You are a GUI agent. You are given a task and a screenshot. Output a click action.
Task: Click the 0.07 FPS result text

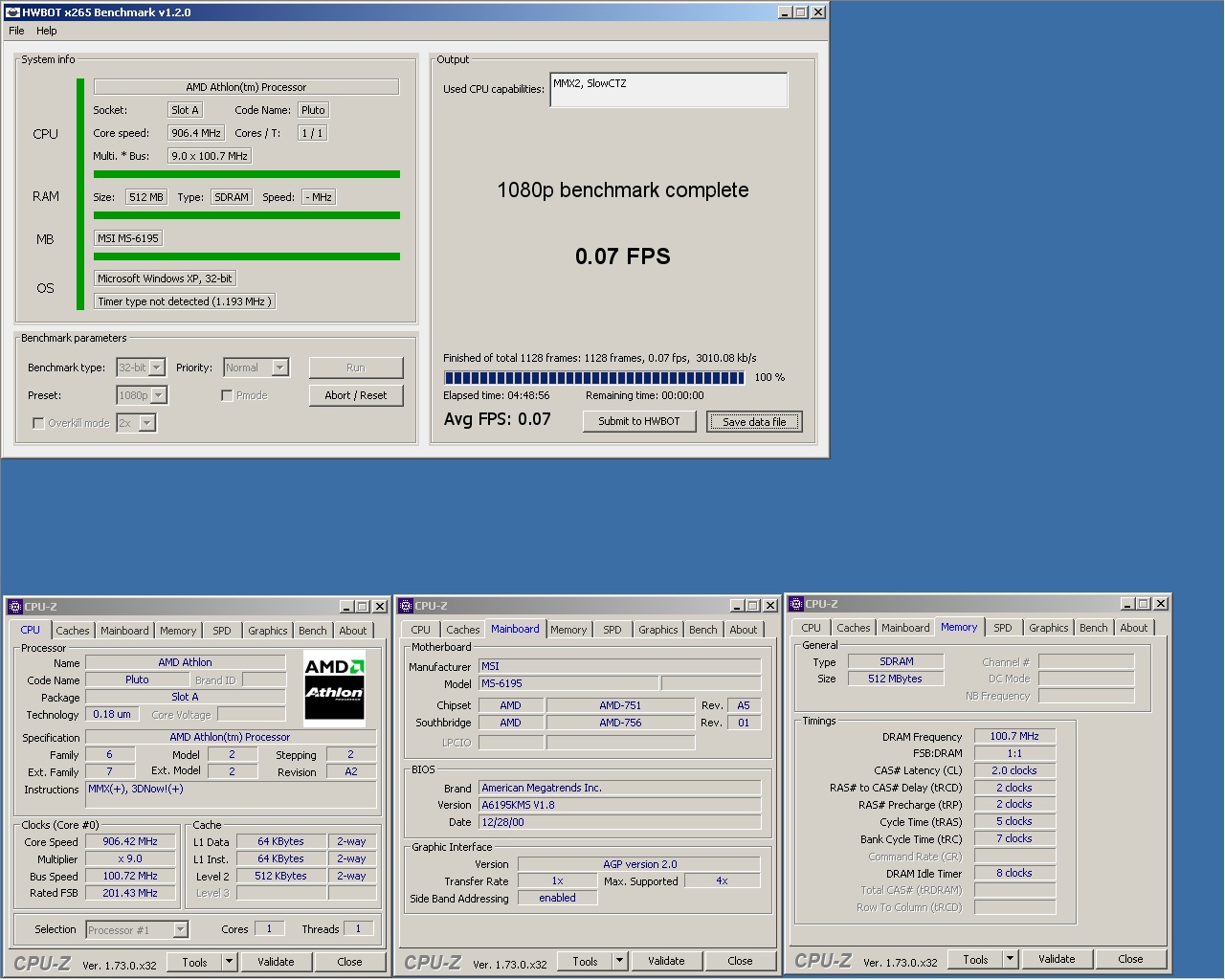623,256
